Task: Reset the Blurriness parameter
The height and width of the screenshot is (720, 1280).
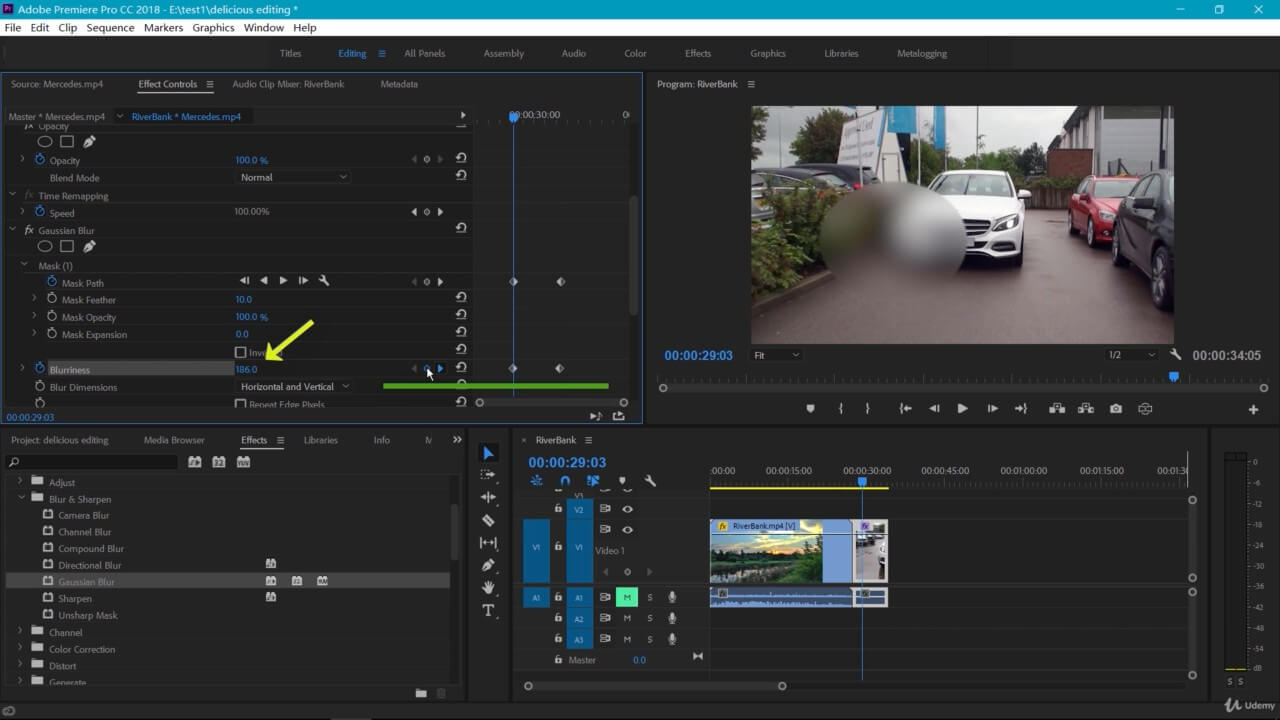Action: [x=461, y=368]
